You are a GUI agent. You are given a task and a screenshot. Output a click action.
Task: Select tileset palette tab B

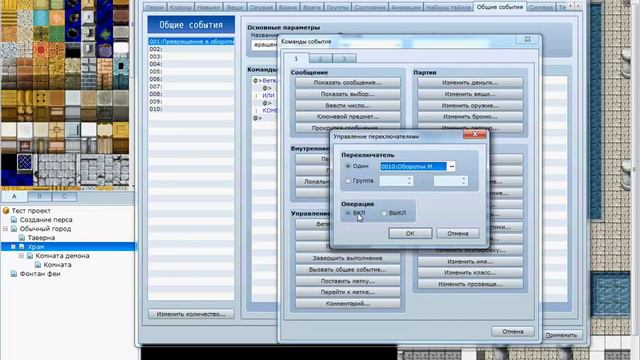click(40, 196)
